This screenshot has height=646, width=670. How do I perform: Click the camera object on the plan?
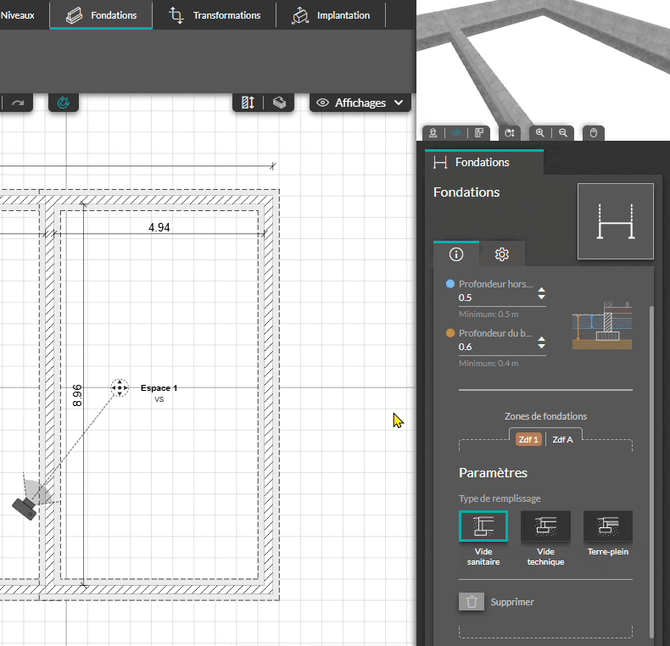24,508
